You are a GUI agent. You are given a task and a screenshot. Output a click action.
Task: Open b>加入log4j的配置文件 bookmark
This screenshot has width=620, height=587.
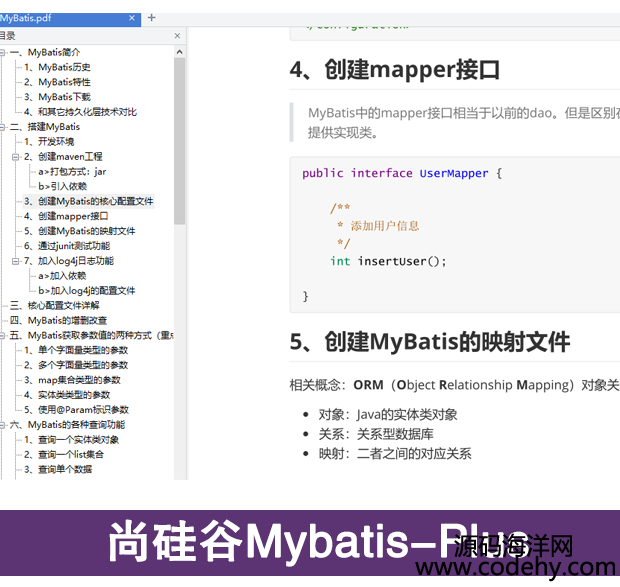point(87,291)
